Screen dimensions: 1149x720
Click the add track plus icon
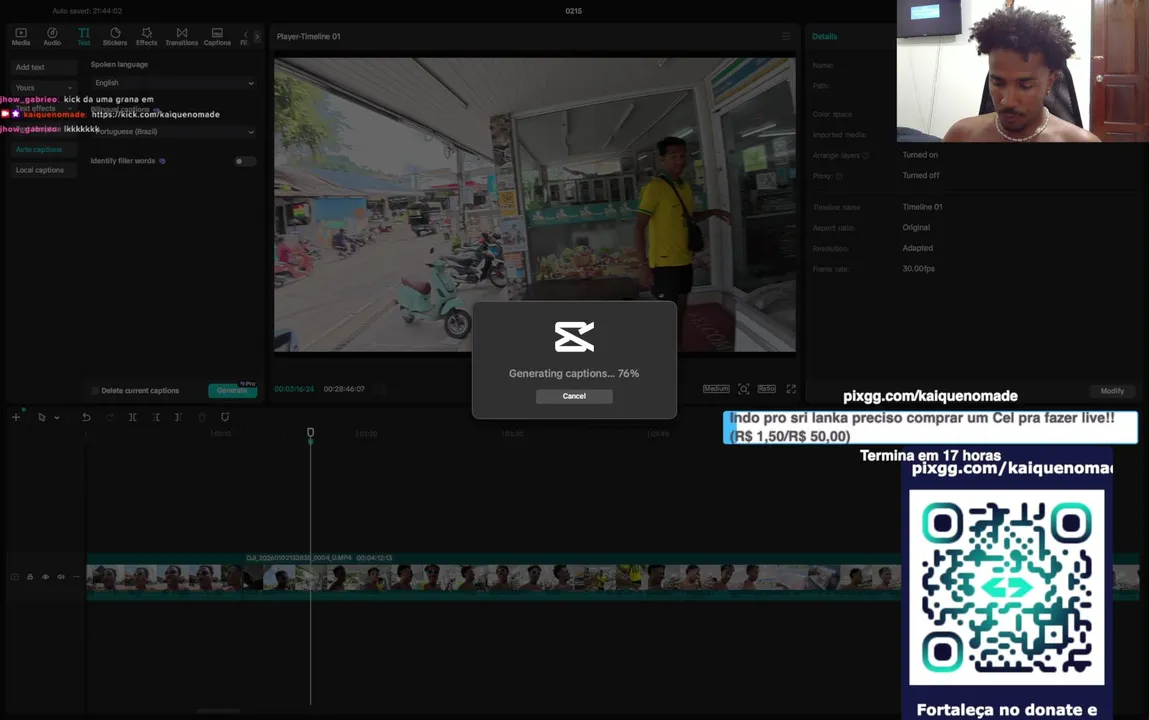[x=16, y=417]
